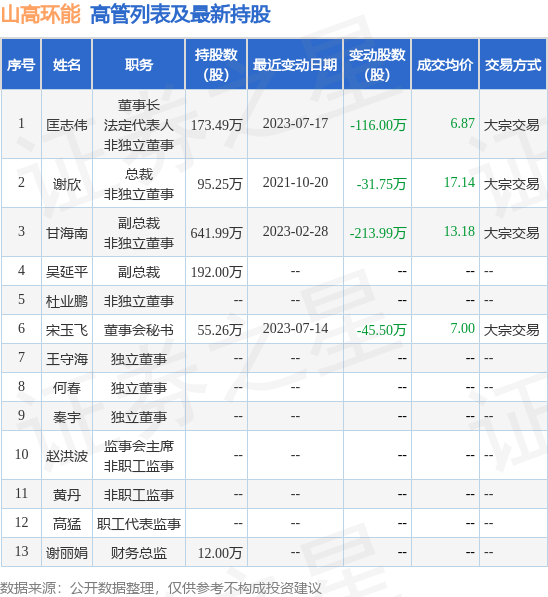
Task: Click the name 甘海南 in row 3
Action: click(67, 233)
